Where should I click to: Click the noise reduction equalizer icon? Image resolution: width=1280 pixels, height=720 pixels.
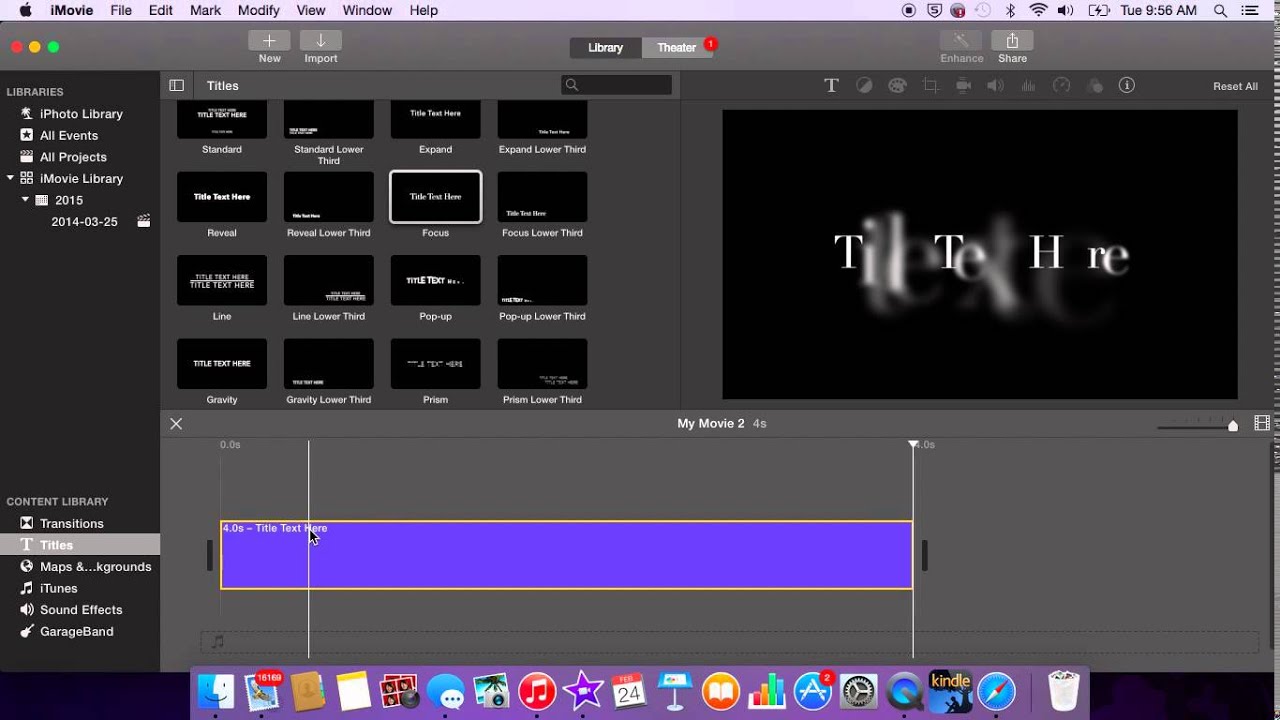pyautogui.click(x=1028, y=86)
